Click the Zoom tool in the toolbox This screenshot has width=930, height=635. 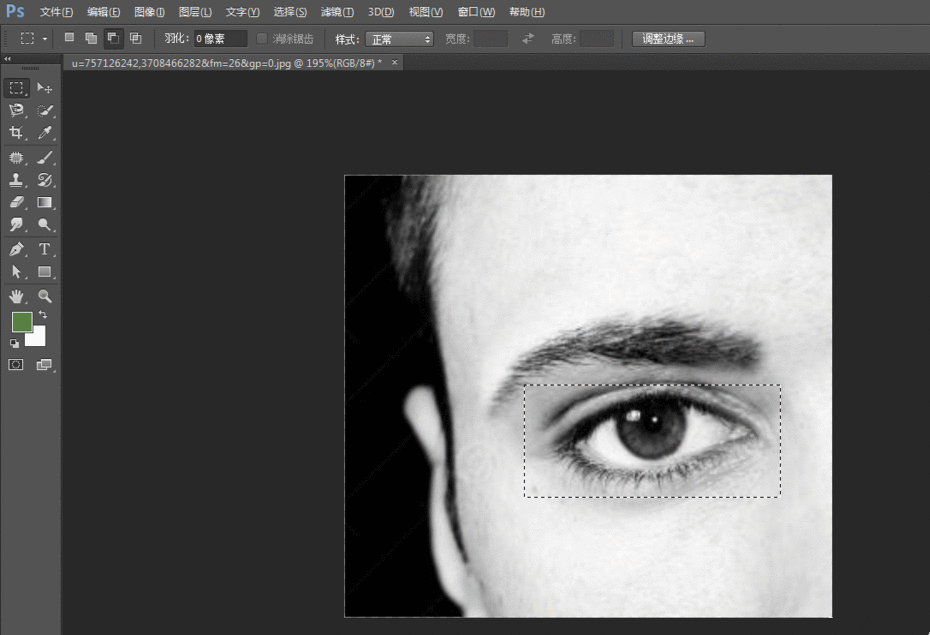[x=45, y=296]
